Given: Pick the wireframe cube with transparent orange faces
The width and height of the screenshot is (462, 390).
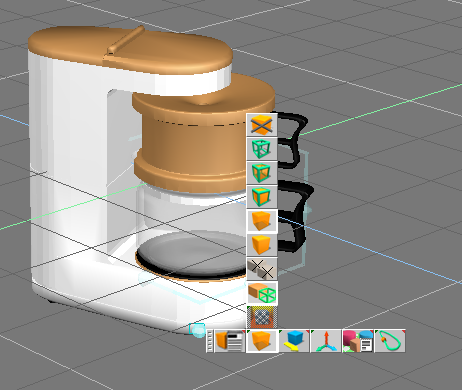Looking at the screenshot, I should coord(262,173).
